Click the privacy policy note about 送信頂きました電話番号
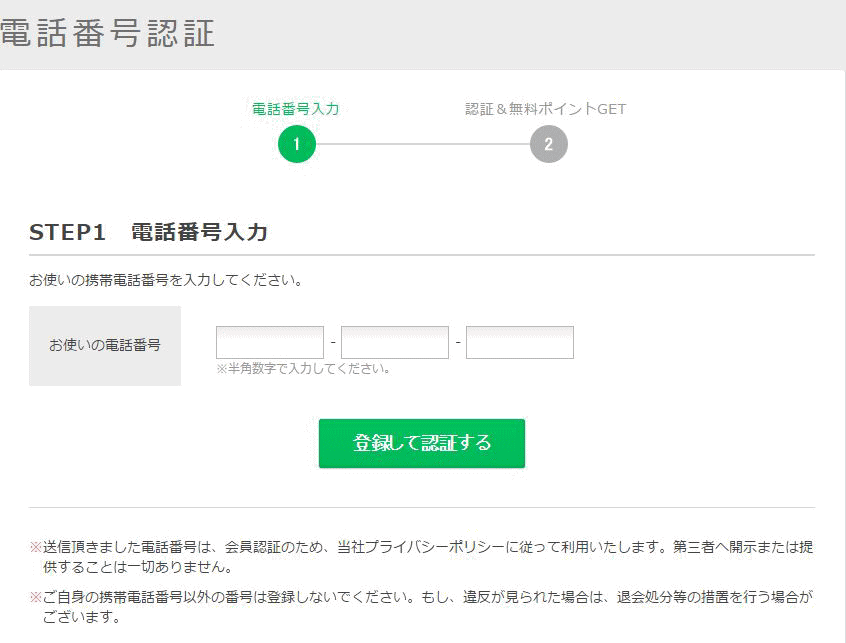 pyautogui.click(x=420, y=557)
